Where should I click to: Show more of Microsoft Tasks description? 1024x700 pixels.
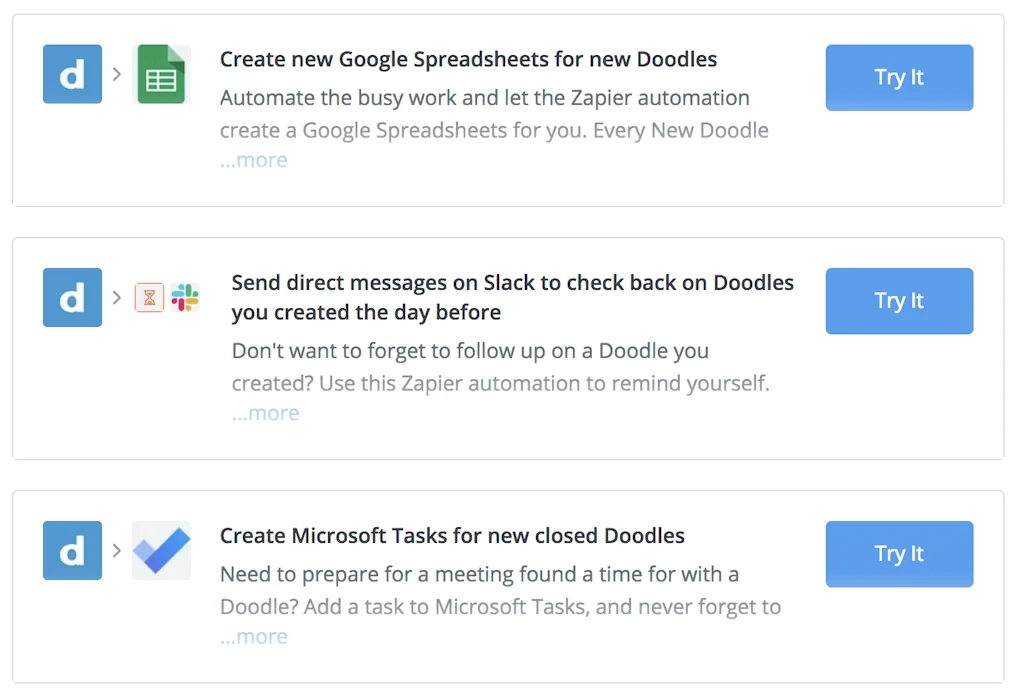point(254,637)
